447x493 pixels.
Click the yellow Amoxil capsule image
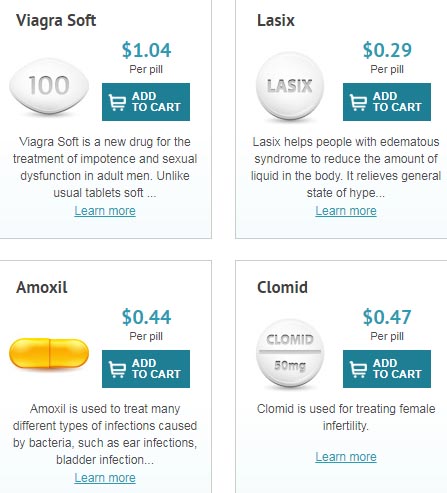coord(49,353)
